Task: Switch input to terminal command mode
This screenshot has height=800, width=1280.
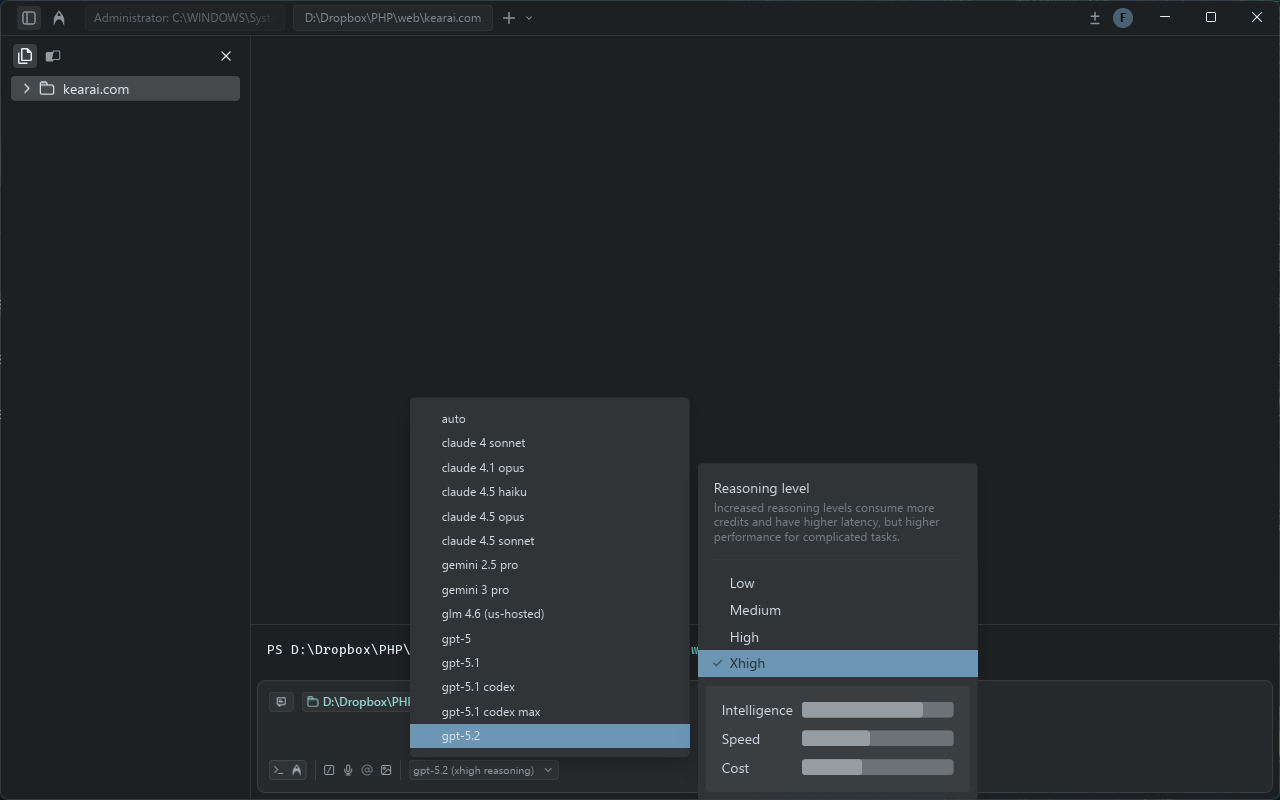Action: click(x=279, y=770)
